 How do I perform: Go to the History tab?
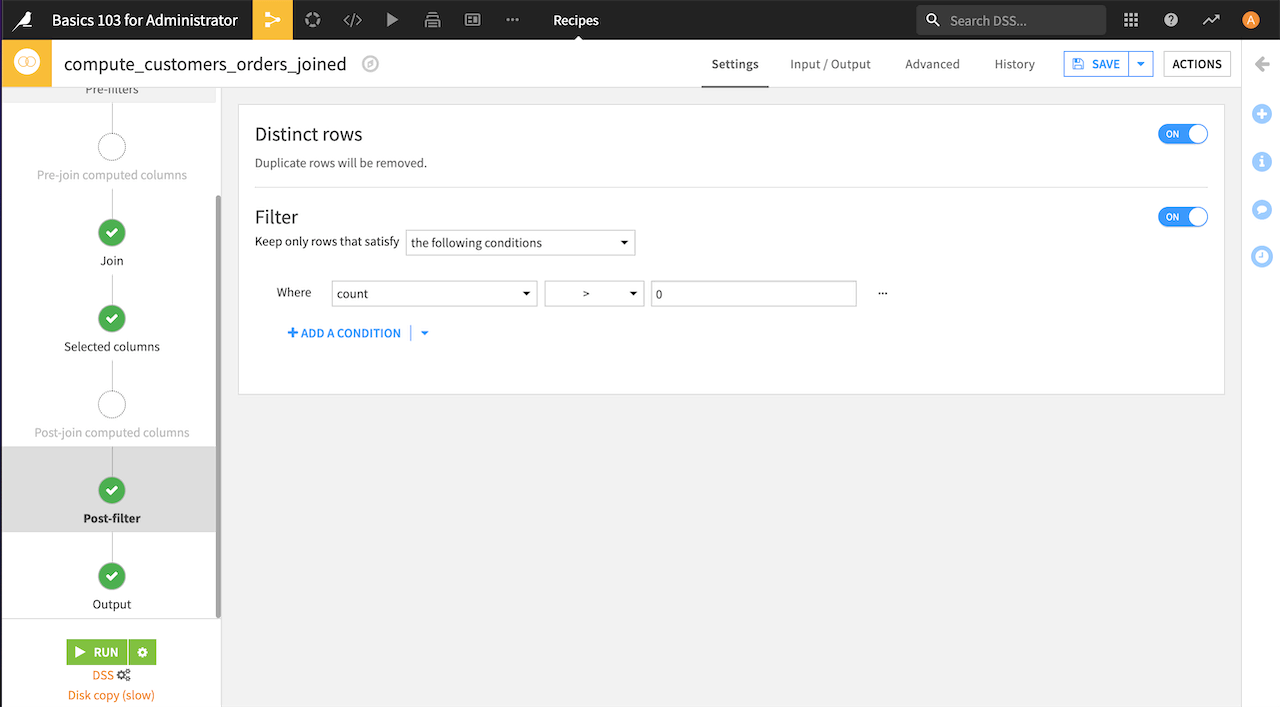coord(1014,63)
